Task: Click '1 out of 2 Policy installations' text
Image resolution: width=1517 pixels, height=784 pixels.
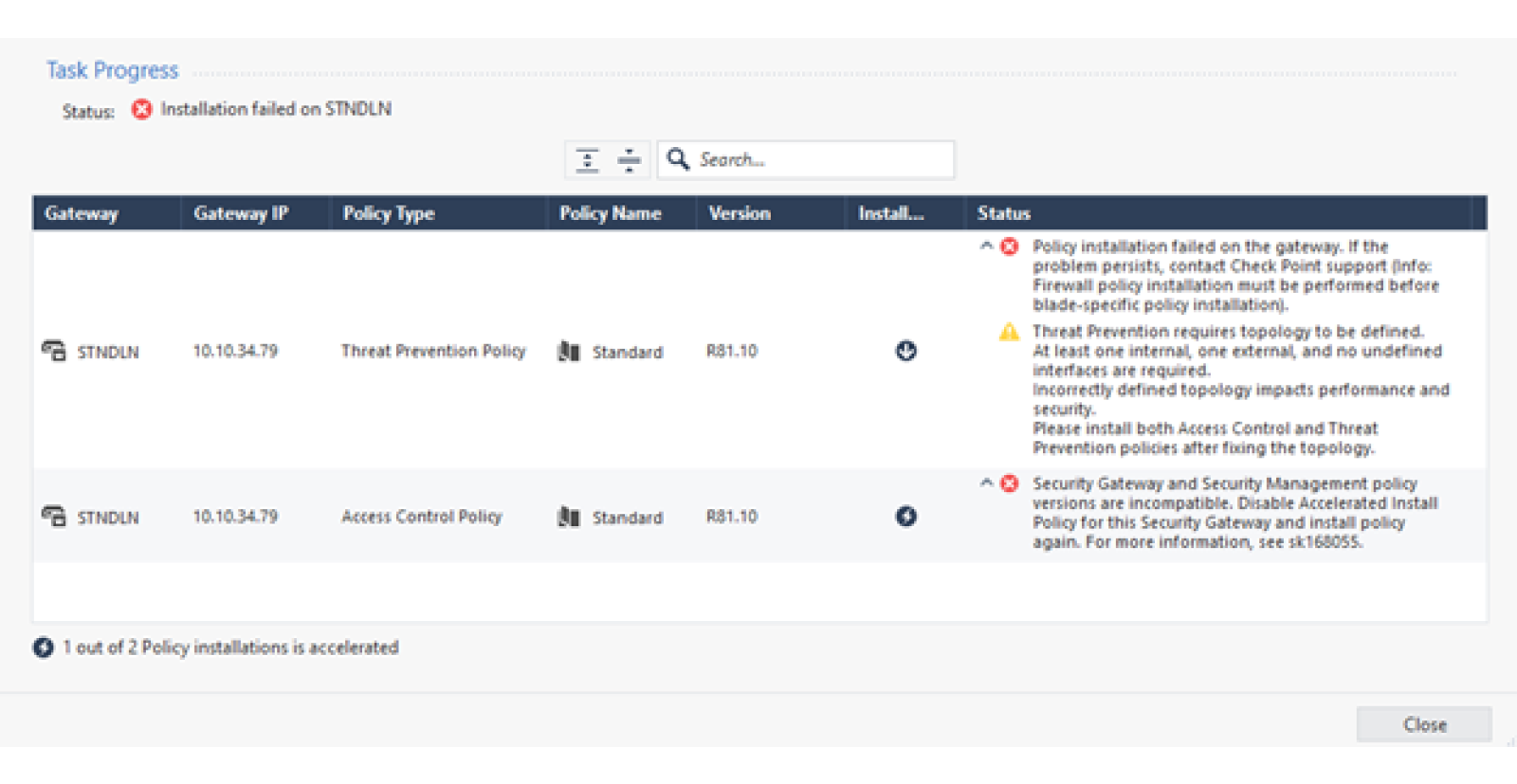Action: coord(230,647)
